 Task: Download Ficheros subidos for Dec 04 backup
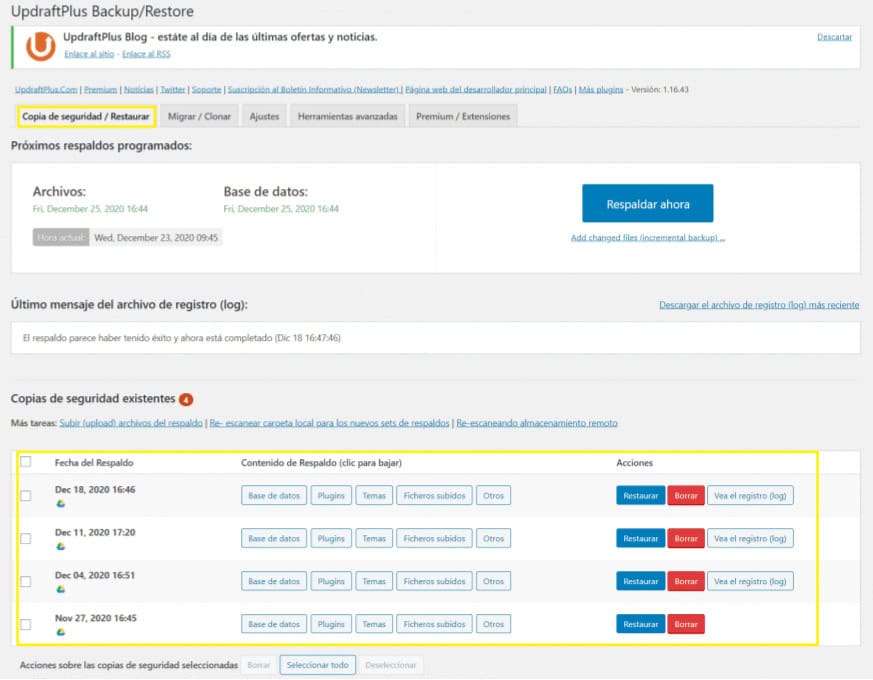click(434, 581)
